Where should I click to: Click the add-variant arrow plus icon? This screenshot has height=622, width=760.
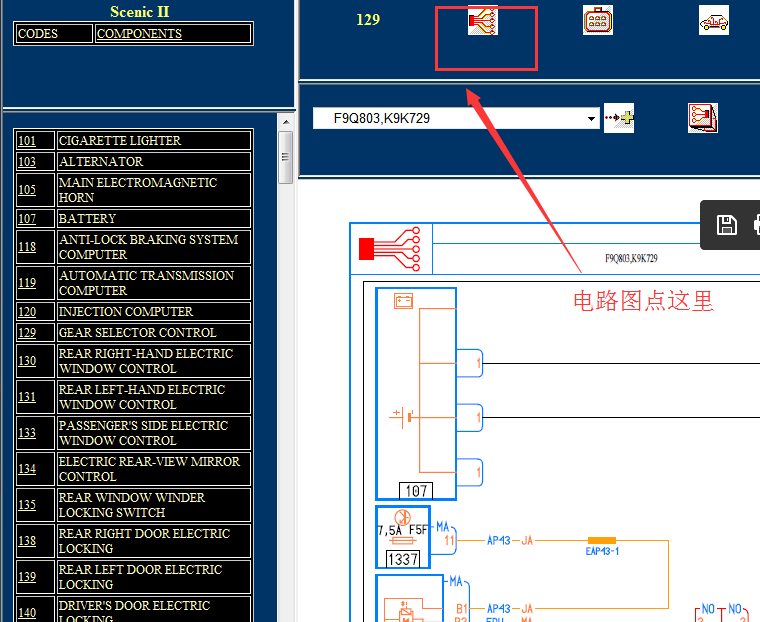click(x=619, y=118)
